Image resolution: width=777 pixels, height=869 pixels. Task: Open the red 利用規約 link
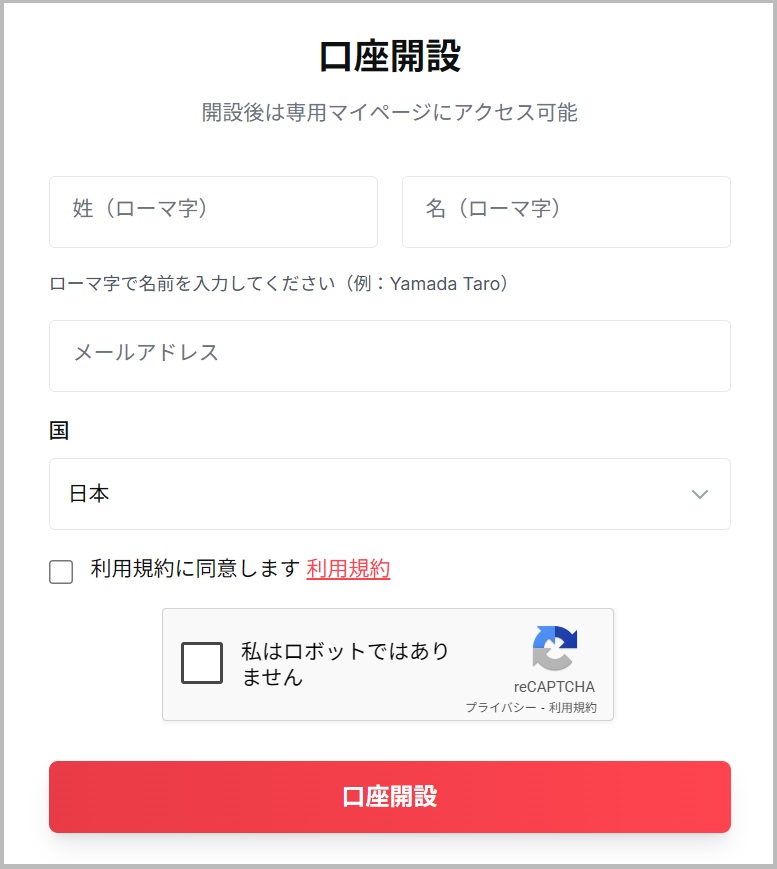tap(348, 569)
